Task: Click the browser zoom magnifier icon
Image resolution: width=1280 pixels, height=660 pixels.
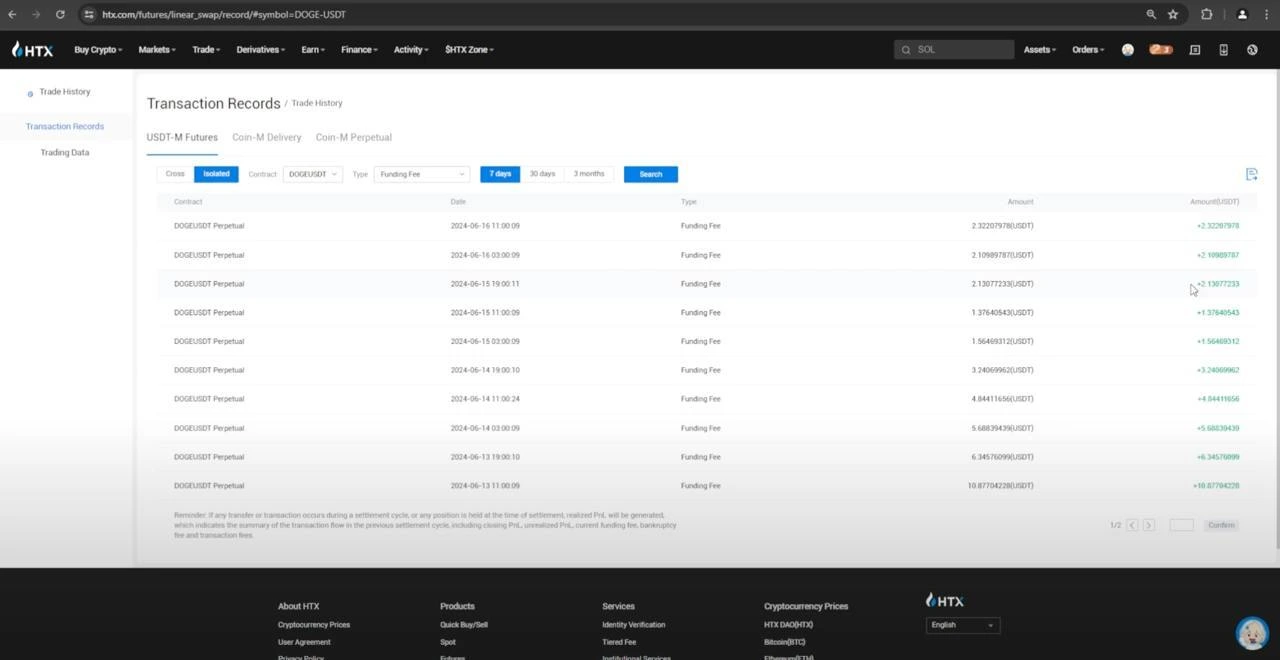Action: click(1151, 14)
